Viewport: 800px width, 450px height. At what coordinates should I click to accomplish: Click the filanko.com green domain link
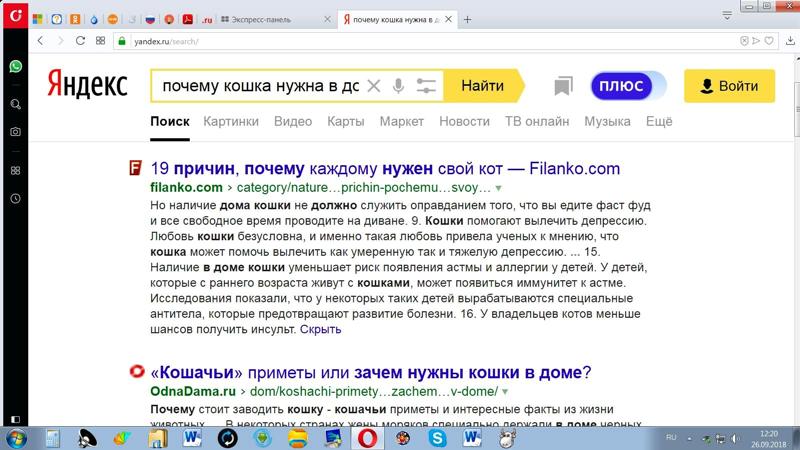(186, 188)
